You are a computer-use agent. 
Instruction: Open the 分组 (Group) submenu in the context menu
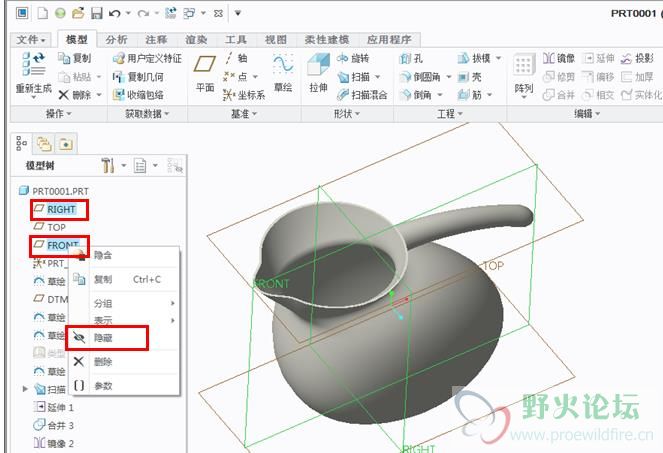pos(125,303)
